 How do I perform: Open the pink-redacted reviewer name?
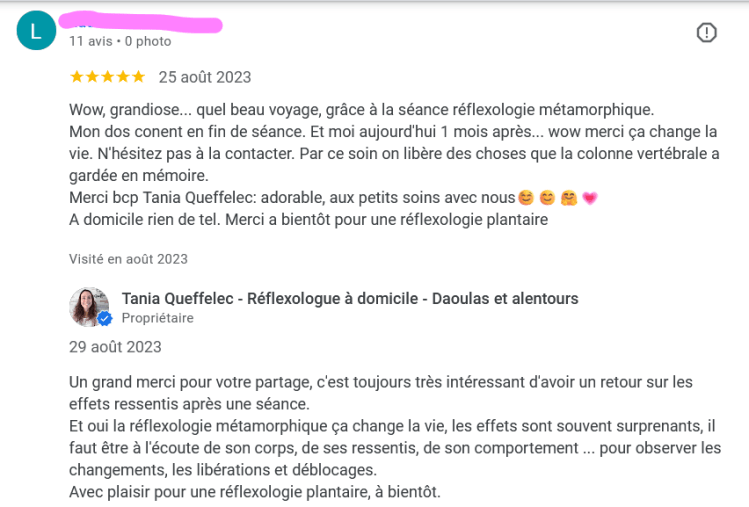point(140,22)
